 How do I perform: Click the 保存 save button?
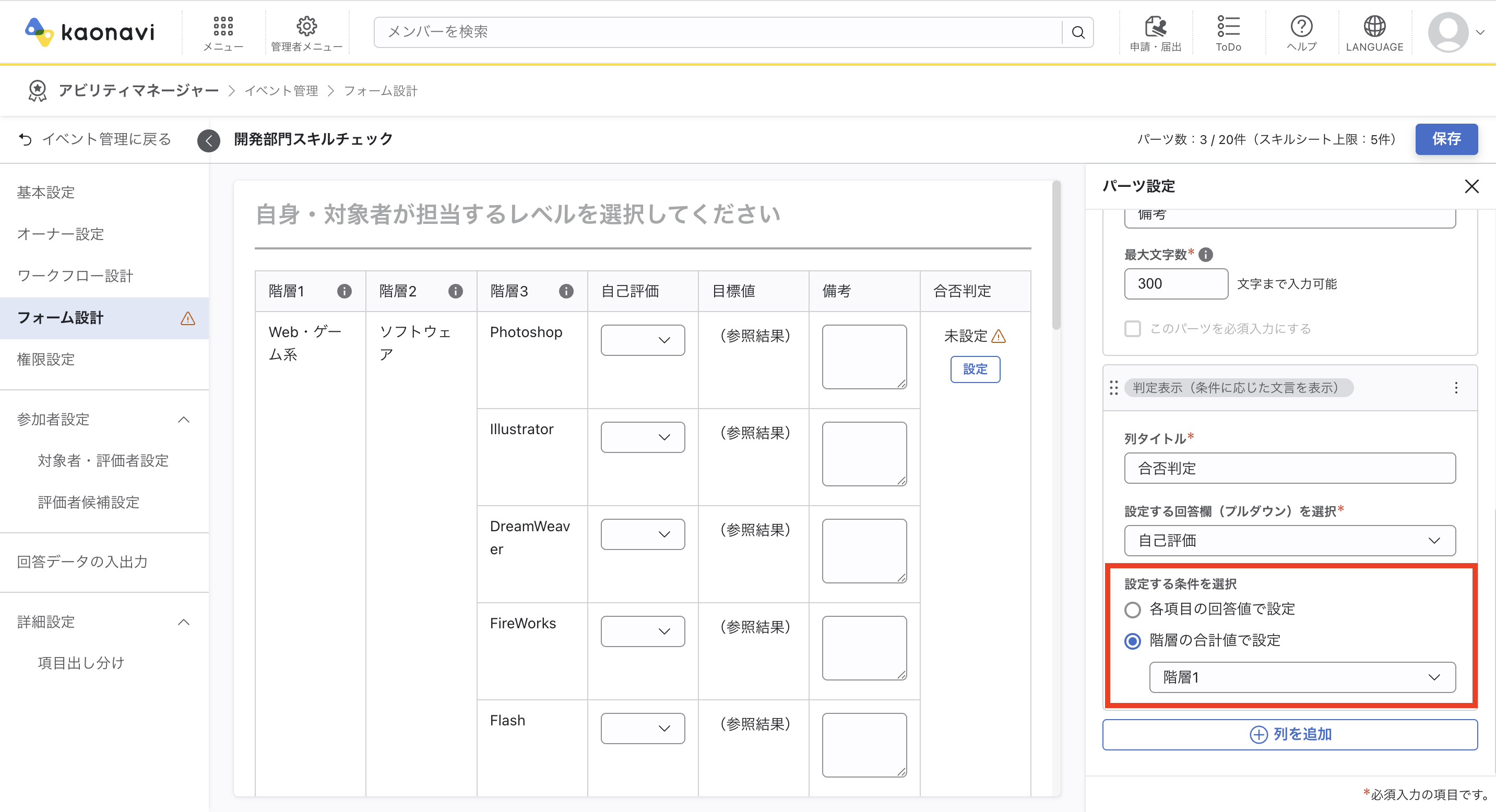(1446, 139)
